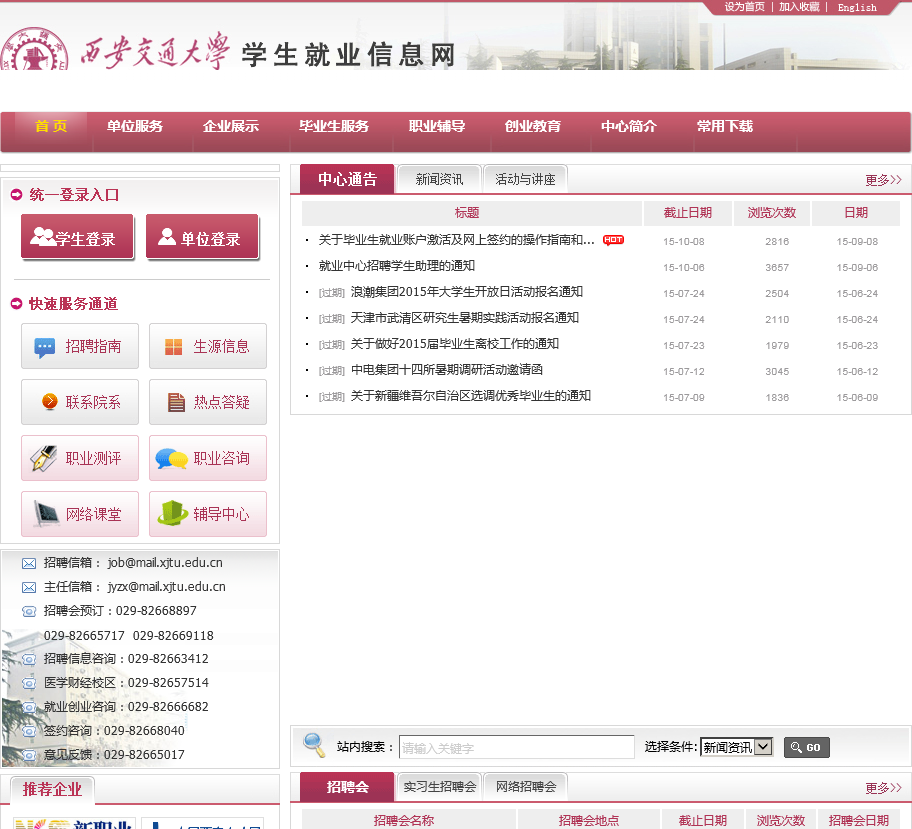
Task: Open 就业中心招聘学生助理的通知 notice link
Action: click(x=396, y=266)
